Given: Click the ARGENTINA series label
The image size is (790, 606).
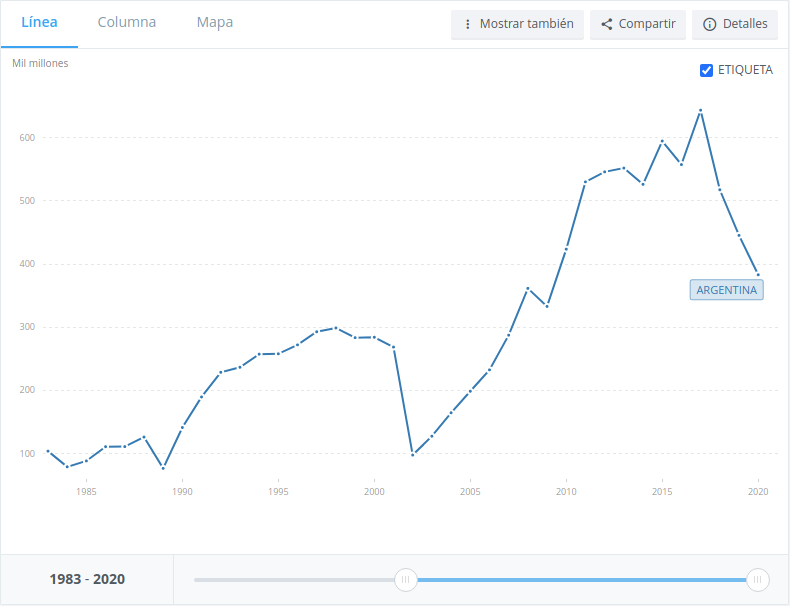Looking at the screenshot, I should (x=726, y=290).
